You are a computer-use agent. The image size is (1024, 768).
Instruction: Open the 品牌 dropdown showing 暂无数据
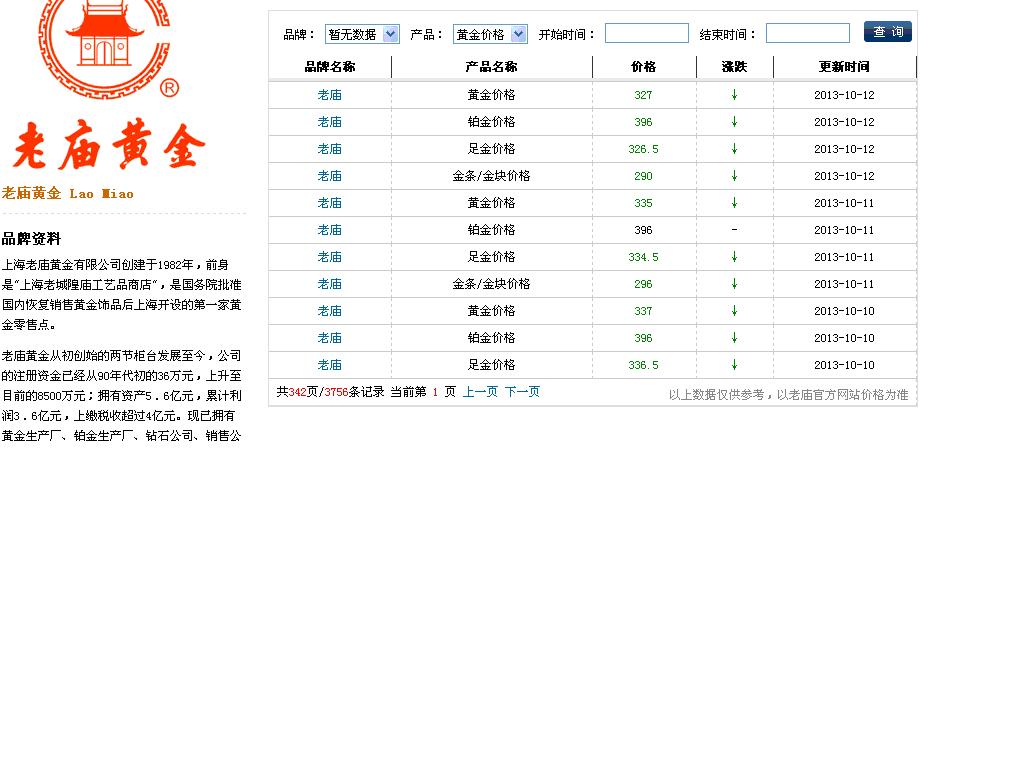pyautogui.click(x=362, y=34)
